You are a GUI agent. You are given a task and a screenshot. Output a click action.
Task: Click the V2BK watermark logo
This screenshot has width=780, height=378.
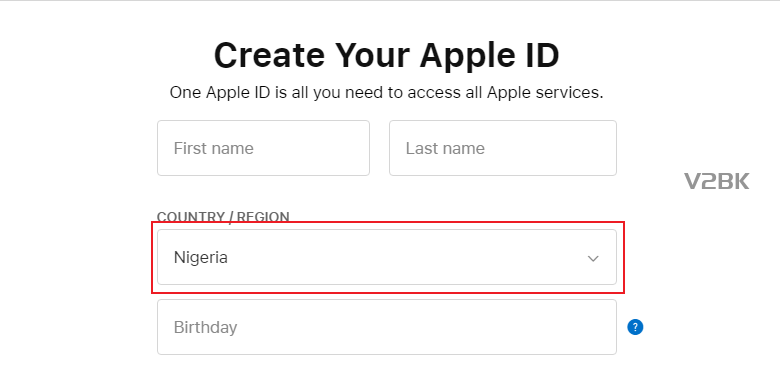point(716,181)
